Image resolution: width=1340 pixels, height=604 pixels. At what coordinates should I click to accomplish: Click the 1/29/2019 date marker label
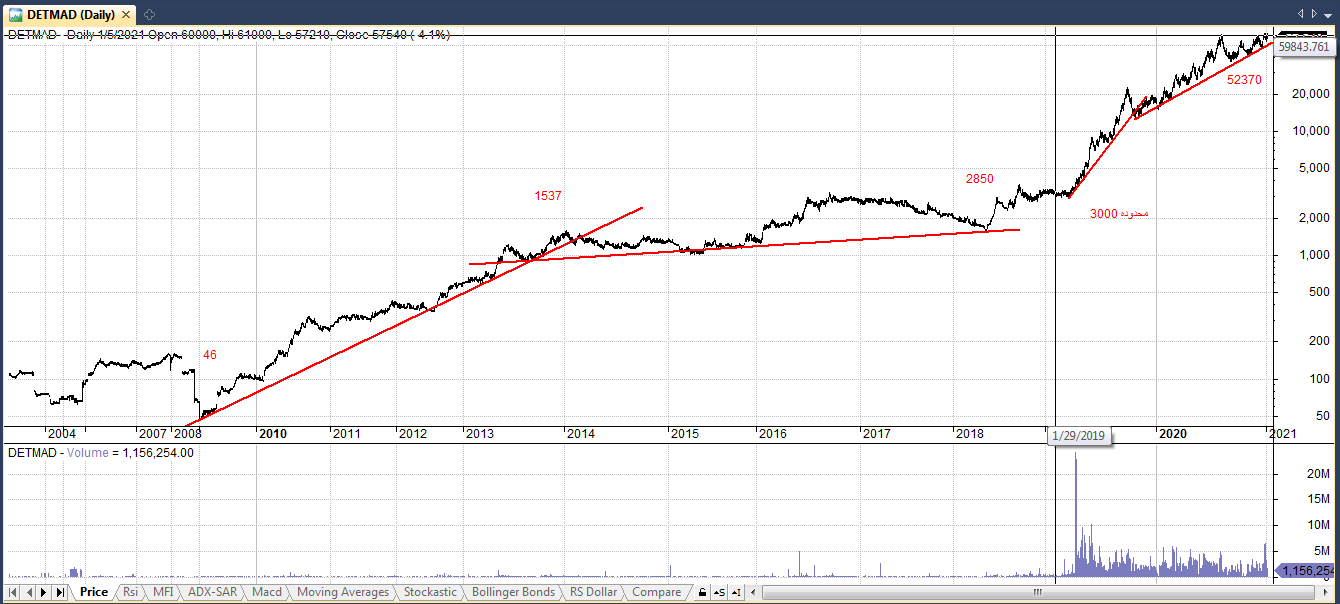click(1079, 435)
